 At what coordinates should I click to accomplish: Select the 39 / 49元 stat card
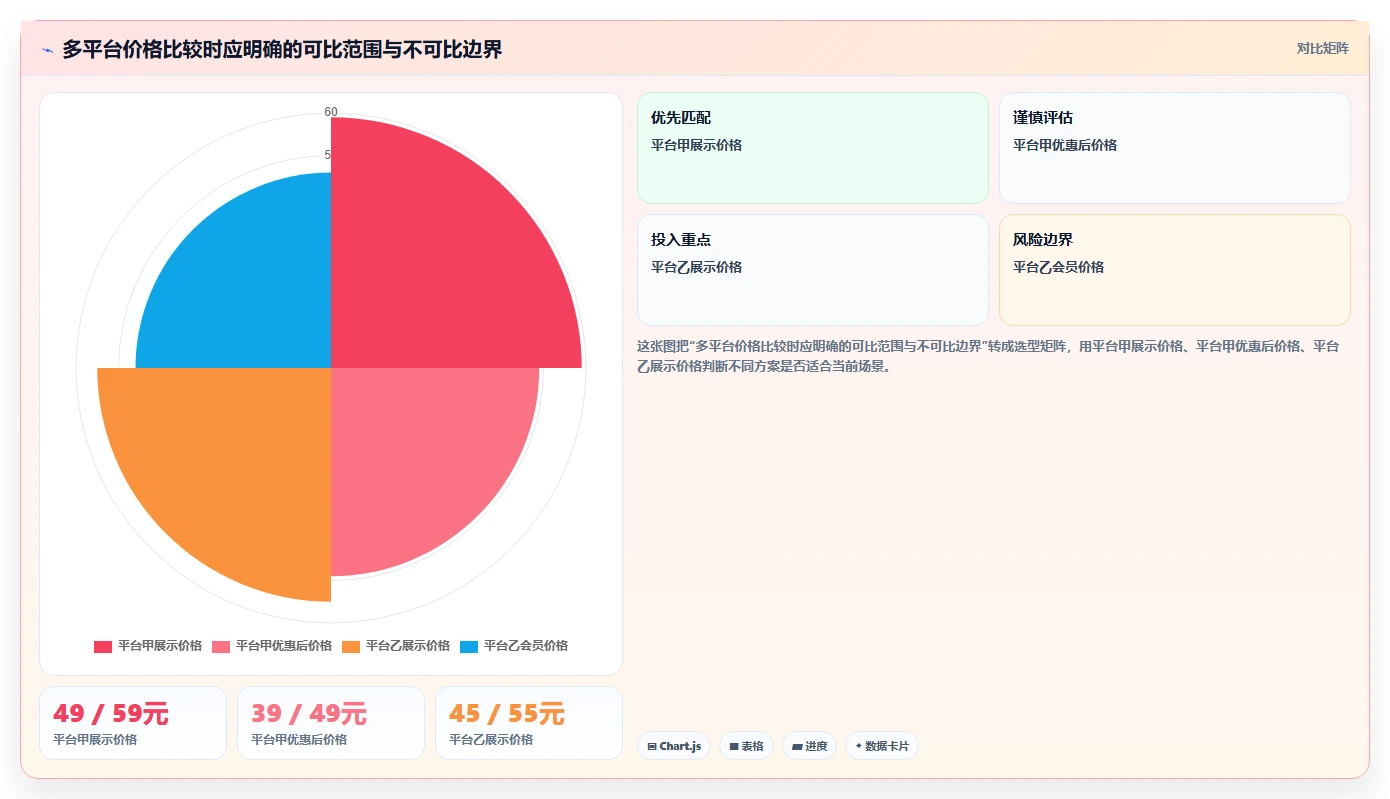pos(331,723)
